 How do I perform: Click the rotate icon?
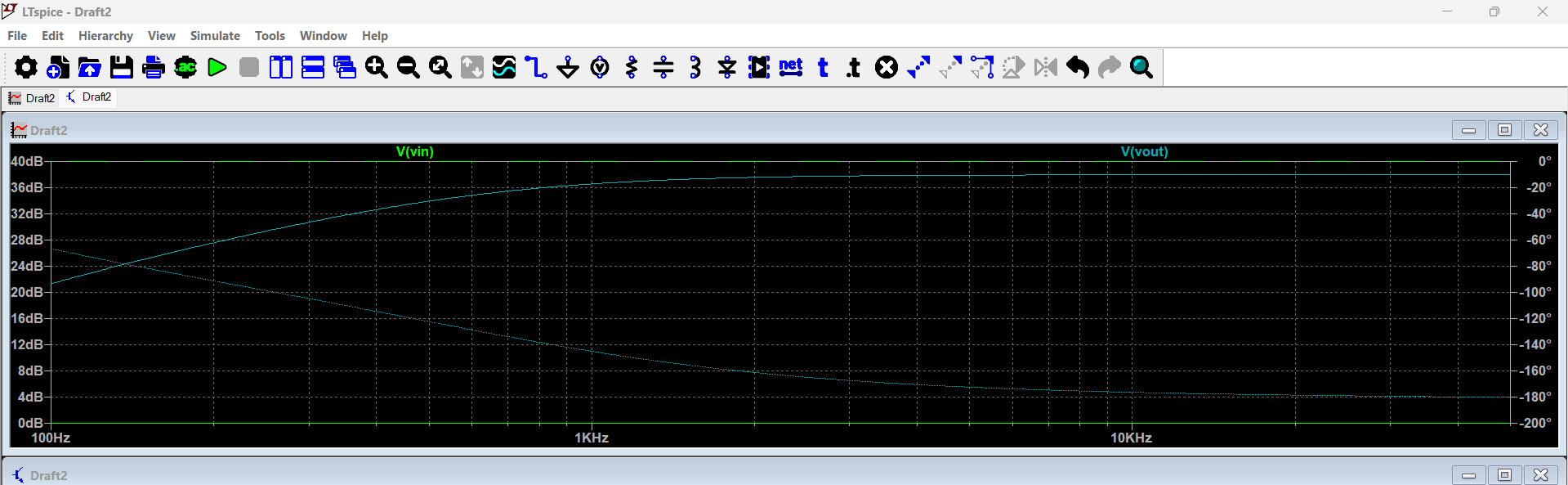coord(1014,67)
